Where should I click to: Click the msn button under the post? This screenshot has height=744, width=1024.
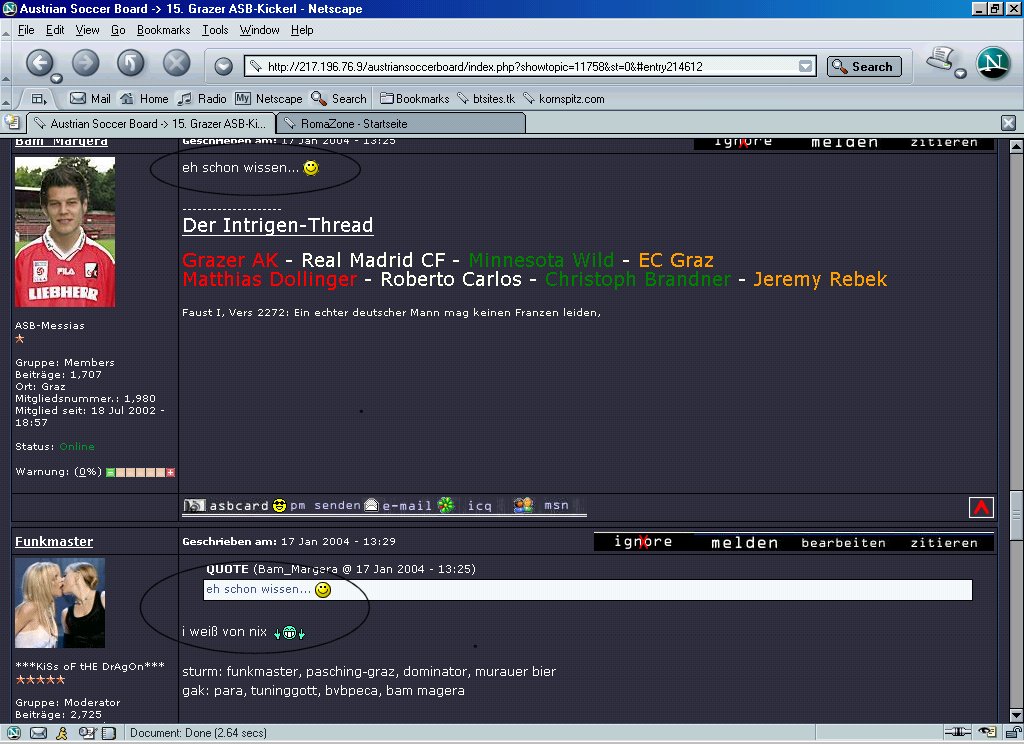541,506
